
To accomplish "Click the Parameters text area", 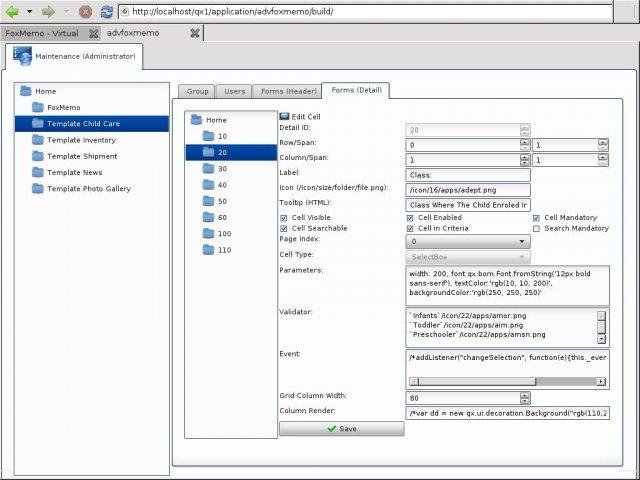I will point(507,286).
